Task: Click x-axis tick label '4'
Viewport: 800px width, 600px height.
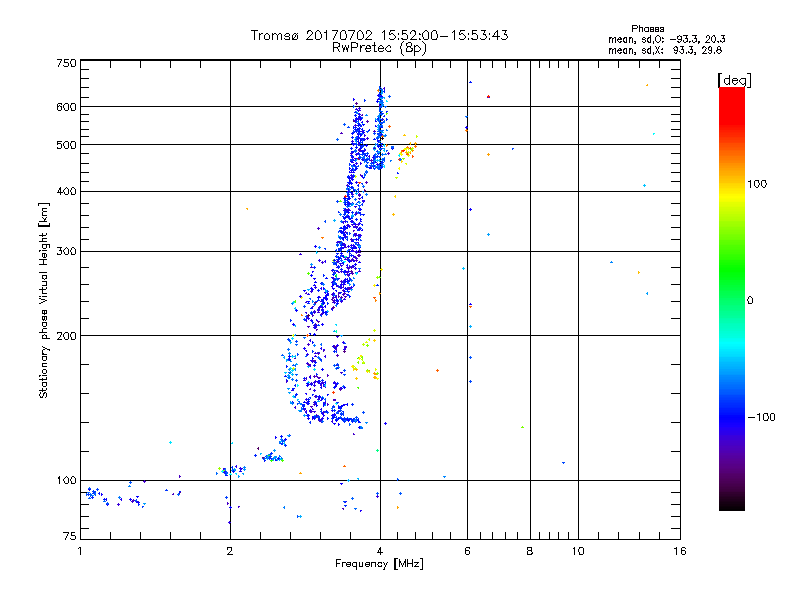Action: [380, 551]
